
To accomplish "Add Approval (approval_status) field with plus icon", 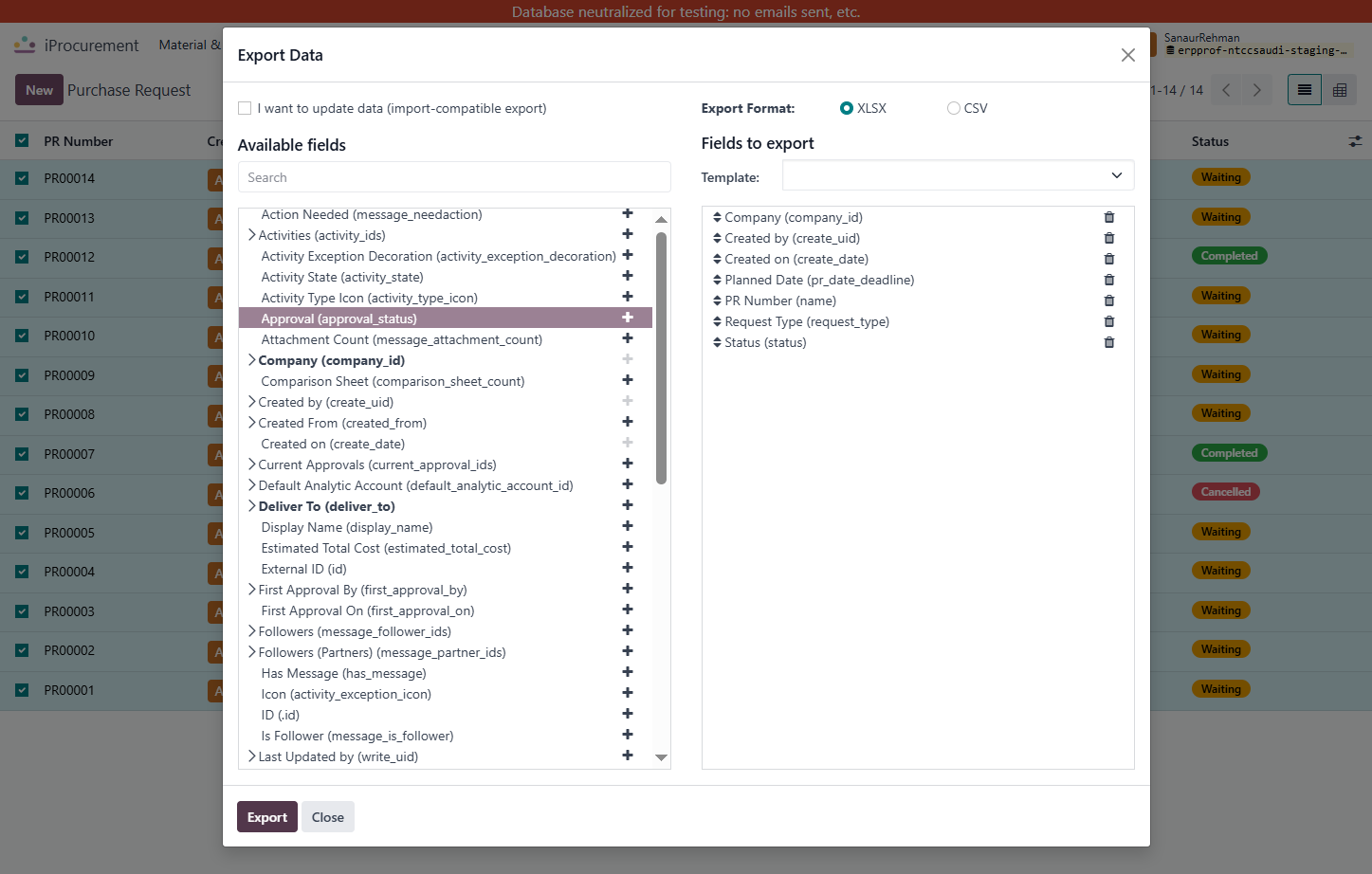I will point(628,318).
